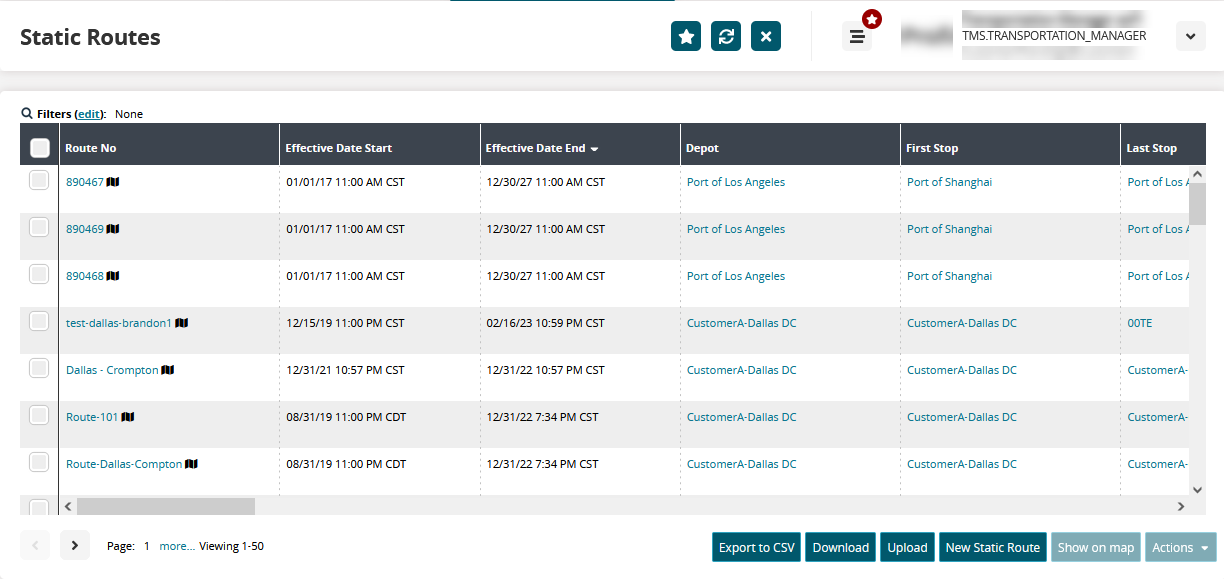The image size is (1224, 579).
Task: Select the Route-101 row checkbox
Action: coord(39,415)
